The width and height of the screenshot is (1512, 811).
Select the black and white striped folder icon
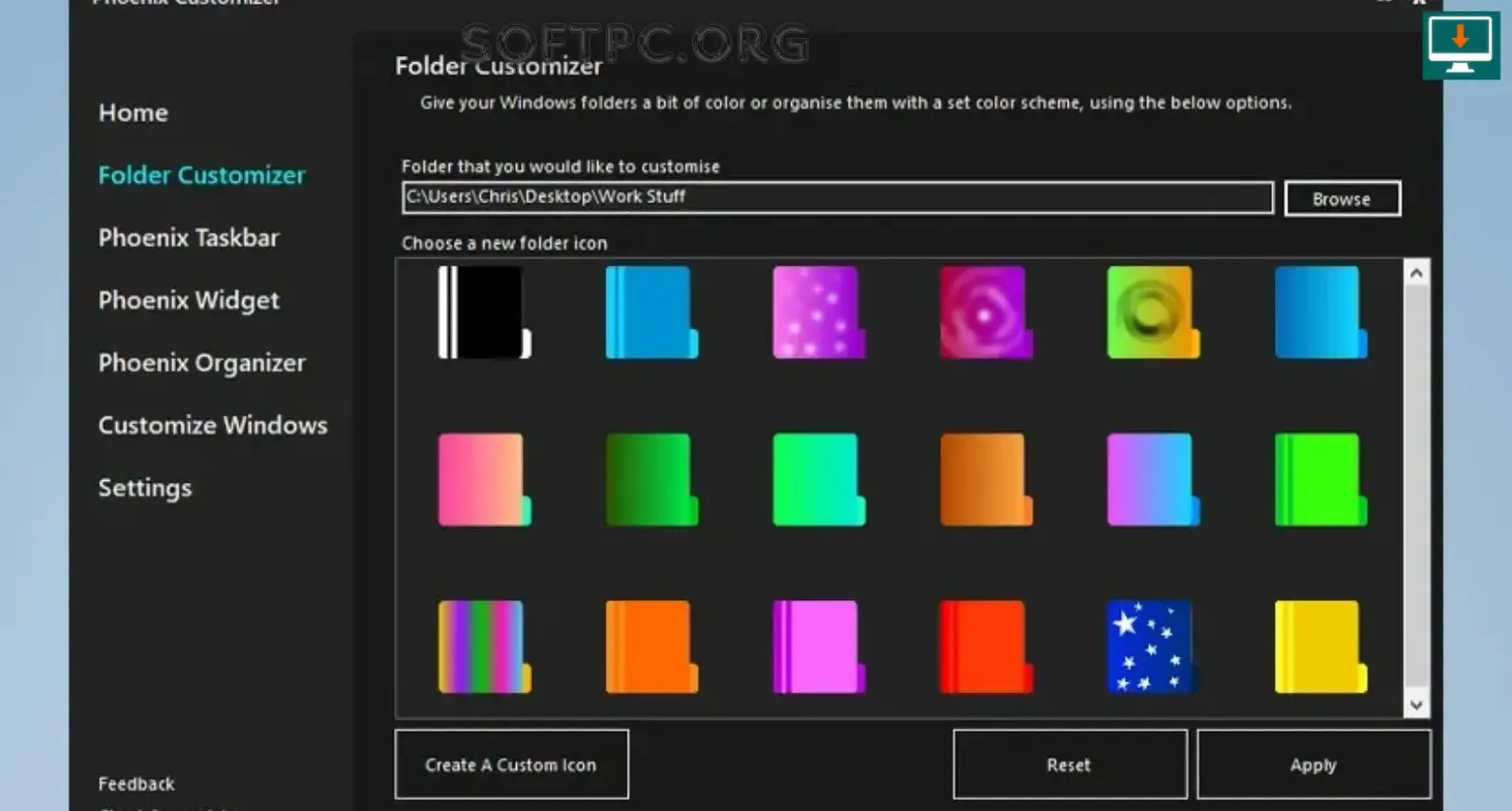click(x=484, y=312)
